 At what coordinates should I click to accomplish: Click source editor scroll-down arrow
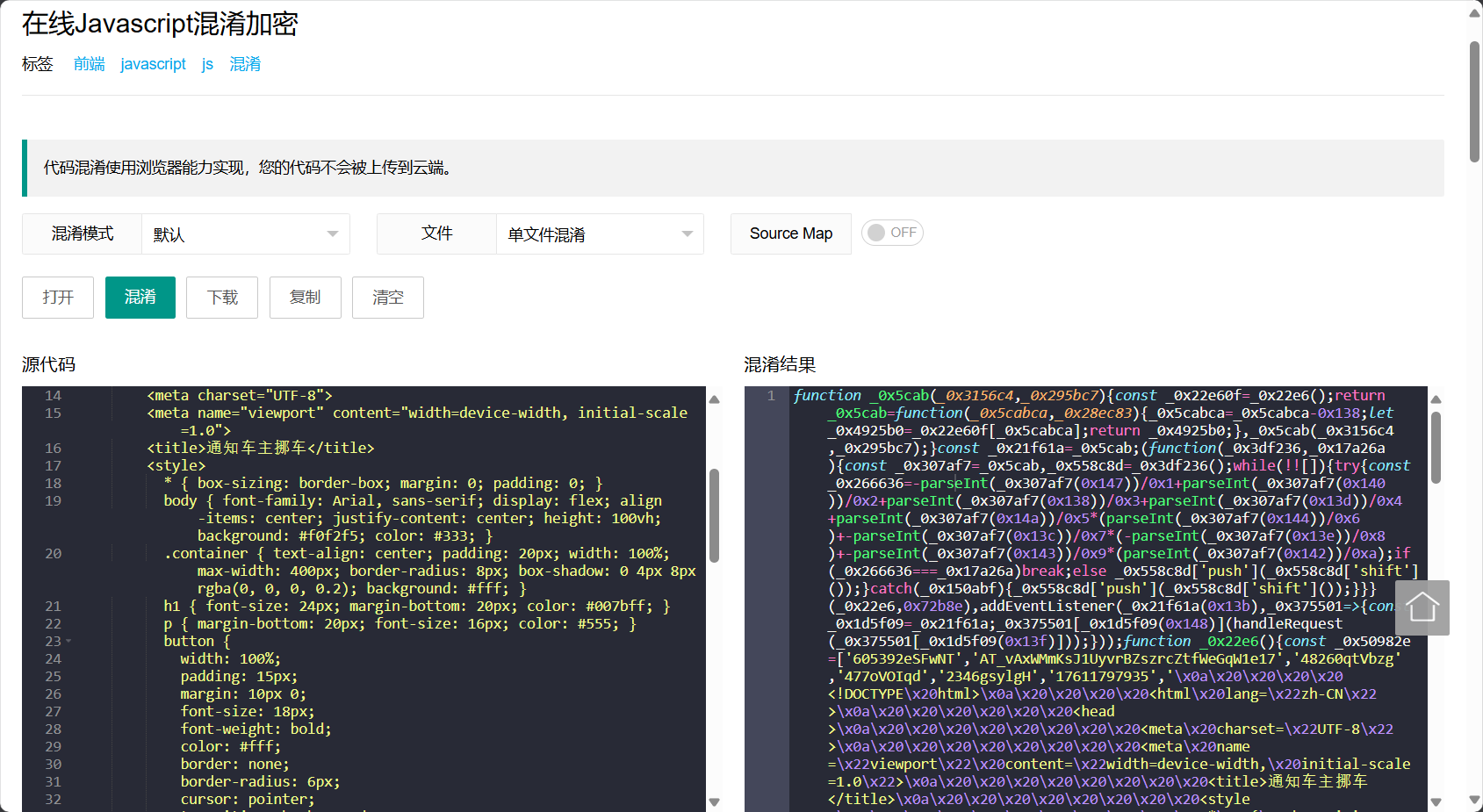(x=715, y=802)
